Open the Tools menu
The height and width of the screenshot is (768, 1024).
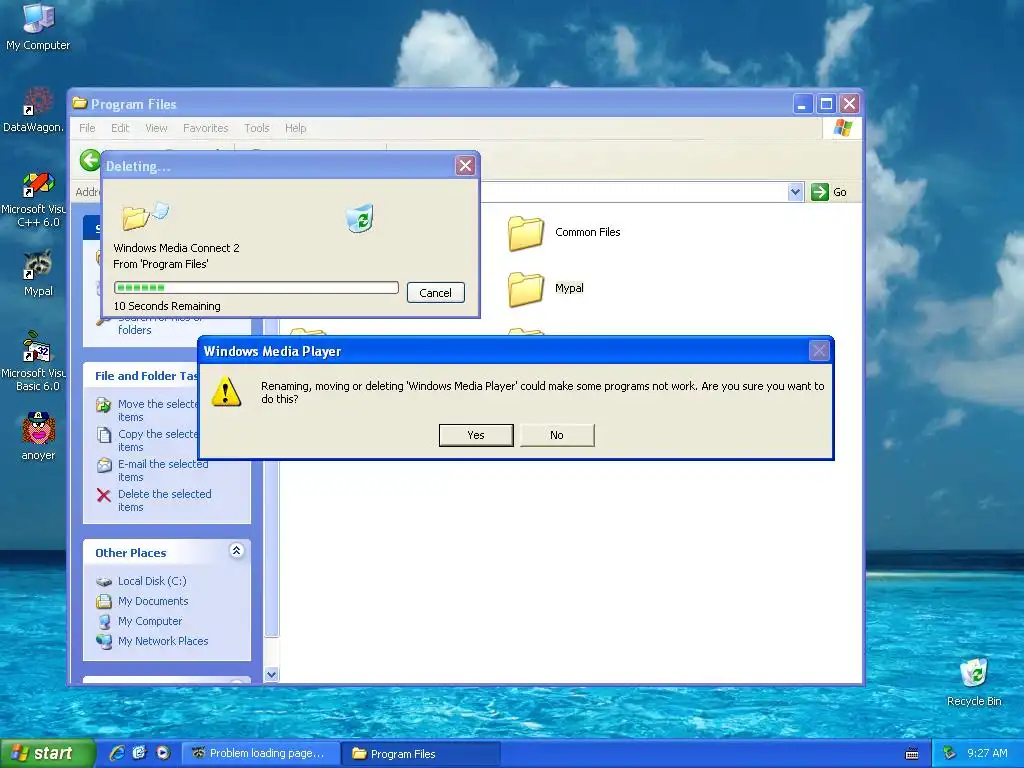pyautogui.click(x=257, y=128)
